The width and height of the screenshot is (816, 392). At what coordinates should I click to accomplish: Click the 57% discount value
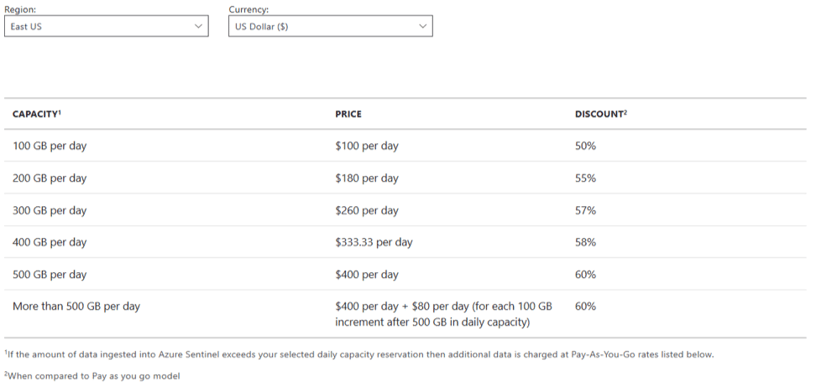tap(585, 210)
